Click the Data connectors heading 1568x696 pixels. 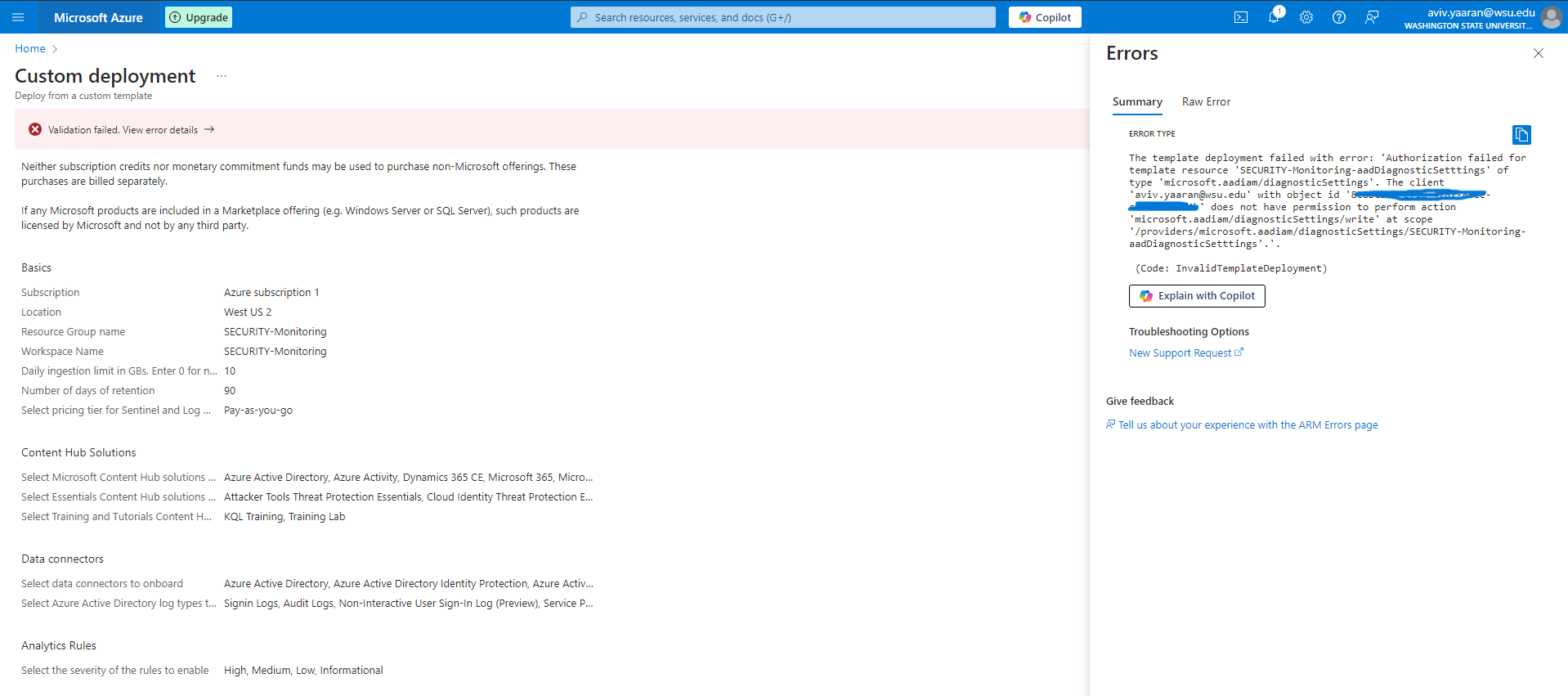point(62,559)
